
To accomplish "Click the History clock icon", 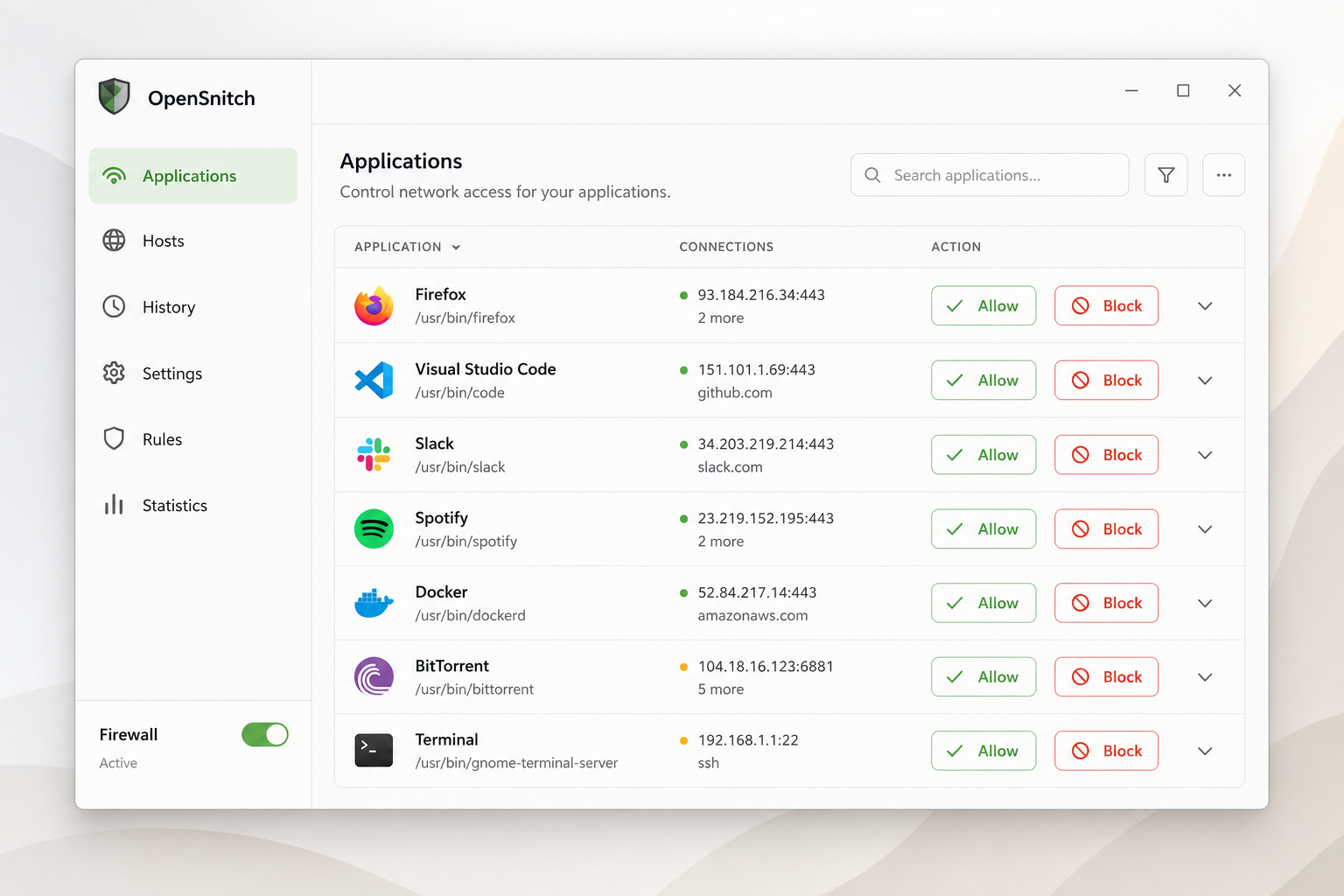I will [114, 306].
